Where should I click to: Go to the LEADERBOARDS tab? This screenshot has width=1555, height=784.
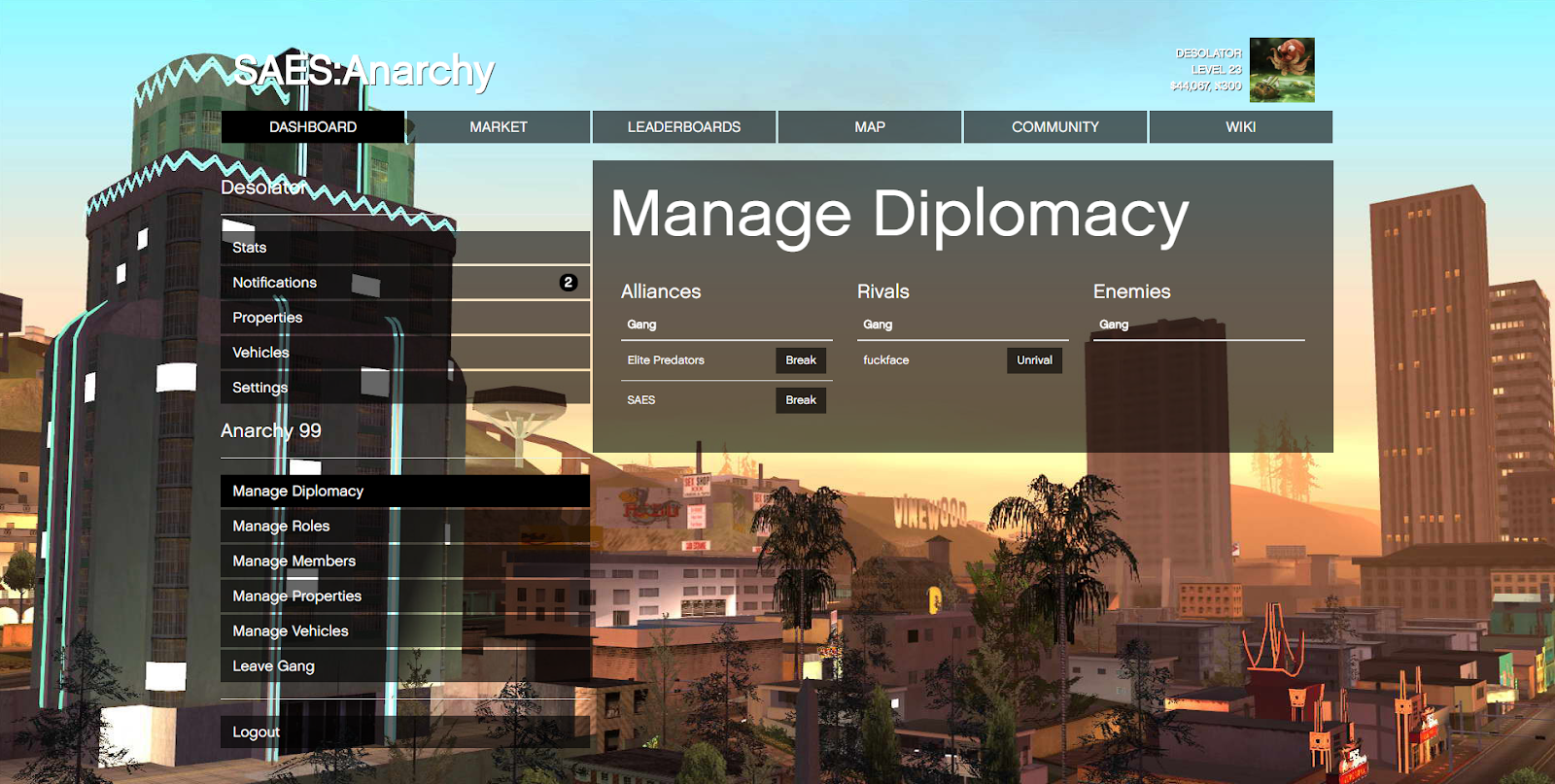(684, 127)
